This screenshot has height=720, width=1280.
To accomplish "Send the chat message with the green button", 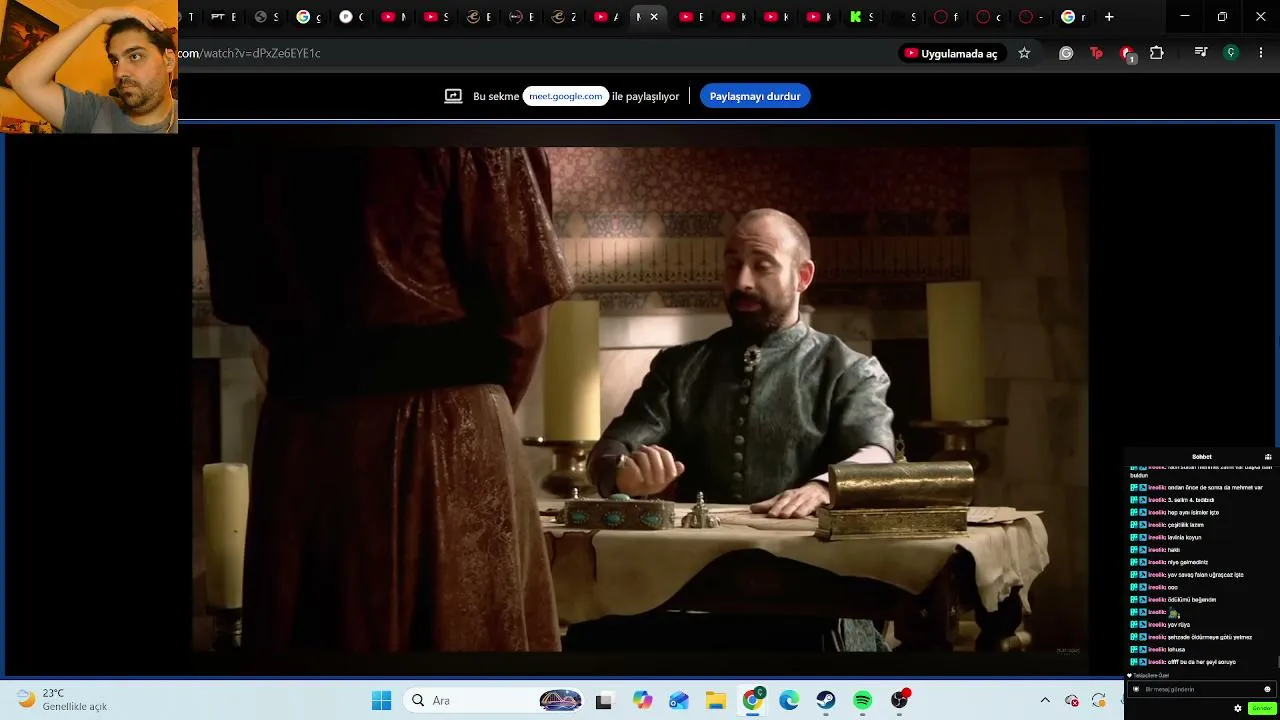I will pyautogui.click(x=1262, y=708).
